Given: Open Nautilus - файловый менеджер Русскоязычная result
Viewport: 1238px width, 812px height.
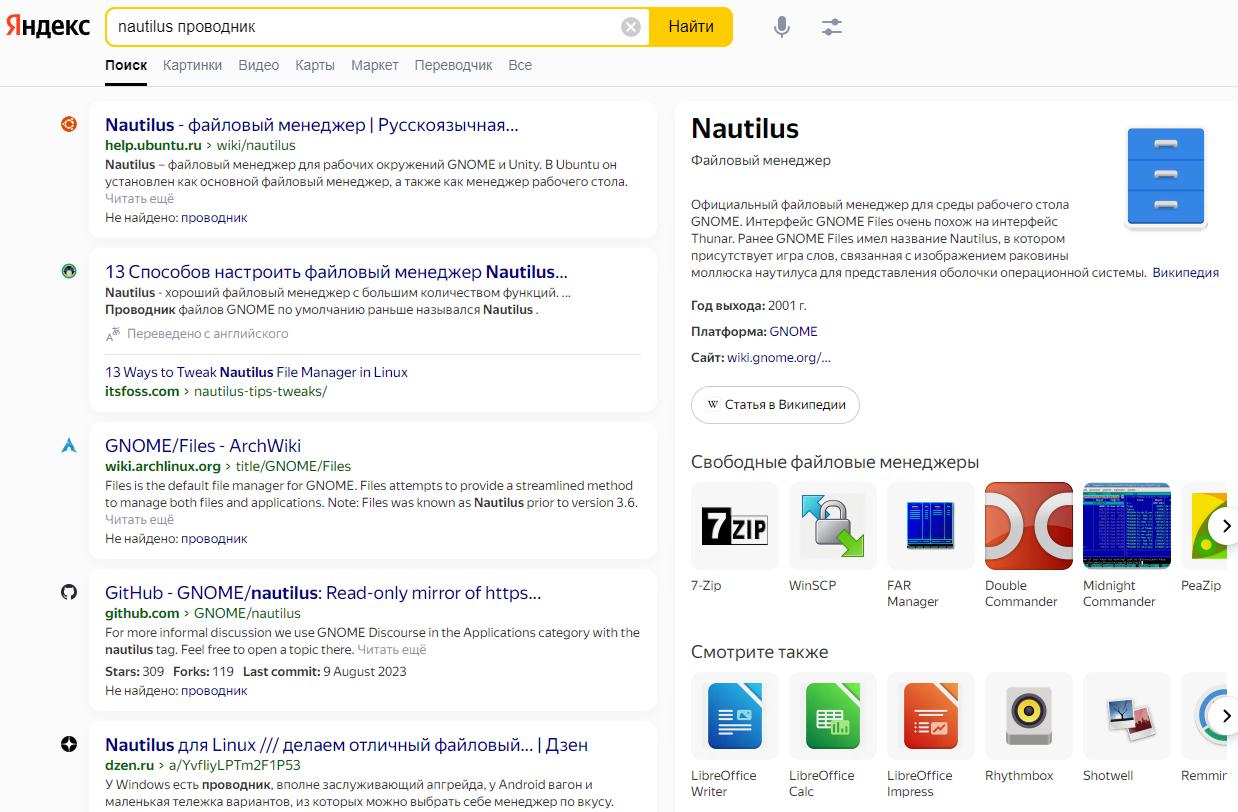Looking at the screenshot, I should coord(312,125).
